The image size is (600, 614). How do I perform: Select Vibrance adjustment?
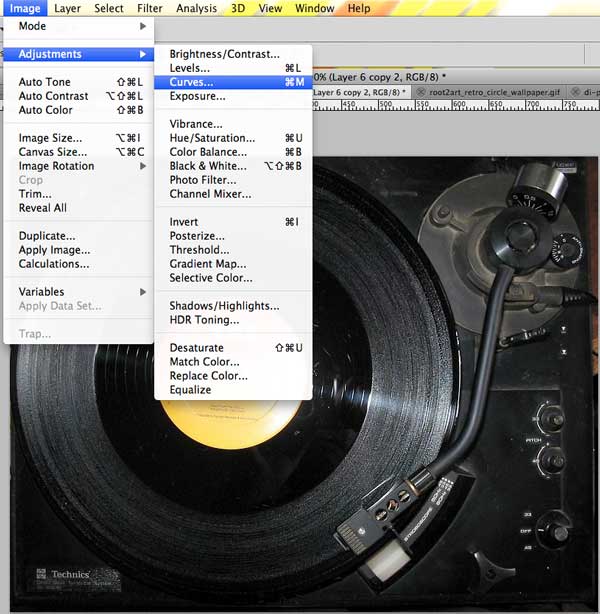coord(233,124)
